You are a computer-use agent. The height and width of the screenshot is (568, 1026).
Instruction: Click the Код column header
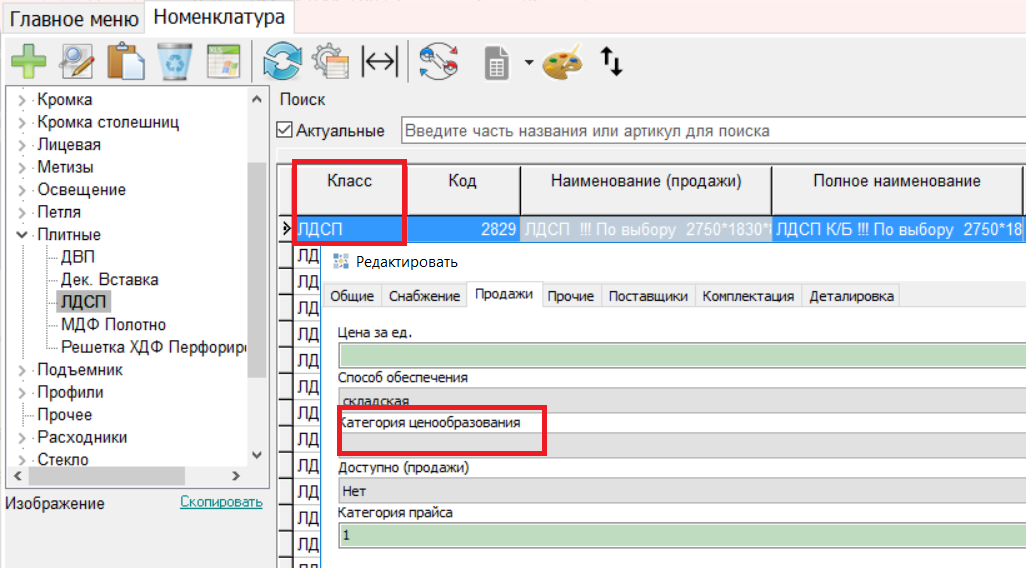point(462,182)
